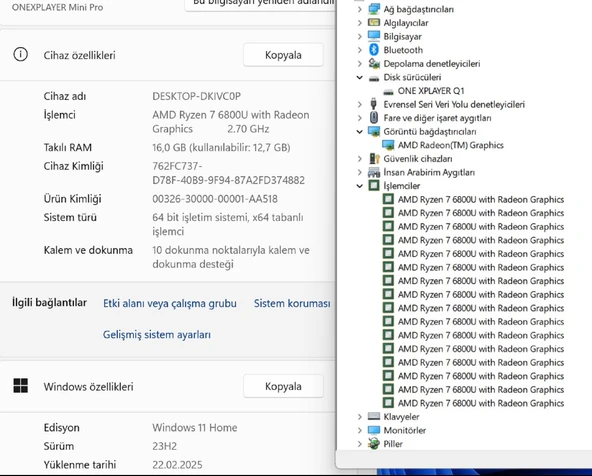Screen dimensions: 592x476
Task: Select the first AMD Ryzen 7 6800U processor entry
Action: click(x=473, y=199)
